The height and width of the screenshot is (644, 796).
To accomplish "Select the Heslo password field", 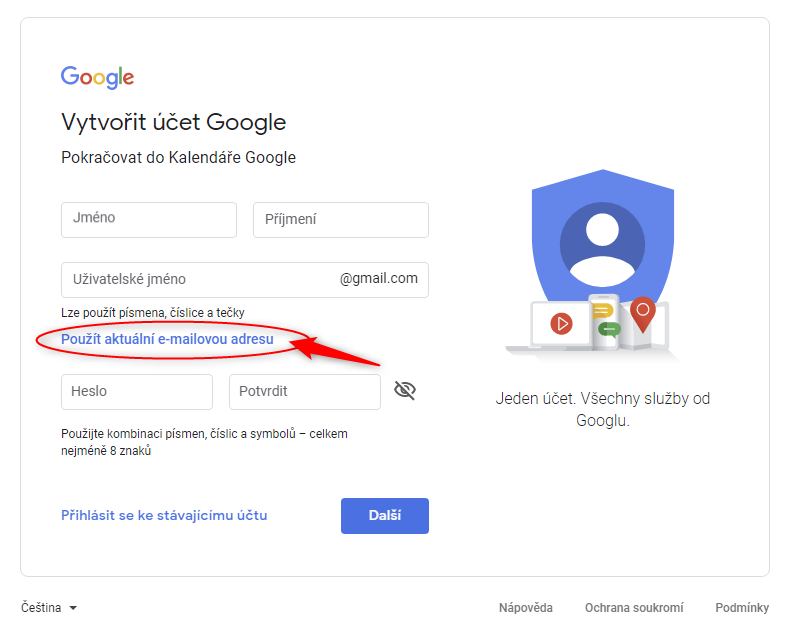I will coord(137,392).
